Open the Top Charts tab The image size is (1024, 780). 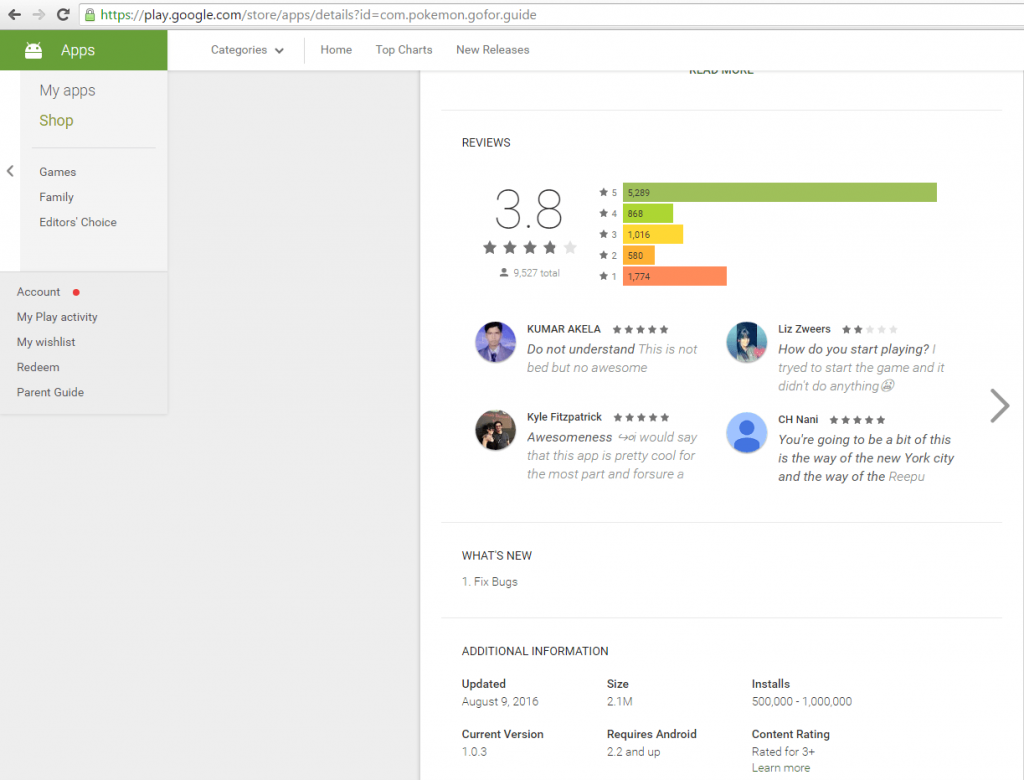[x=404, y=50]
